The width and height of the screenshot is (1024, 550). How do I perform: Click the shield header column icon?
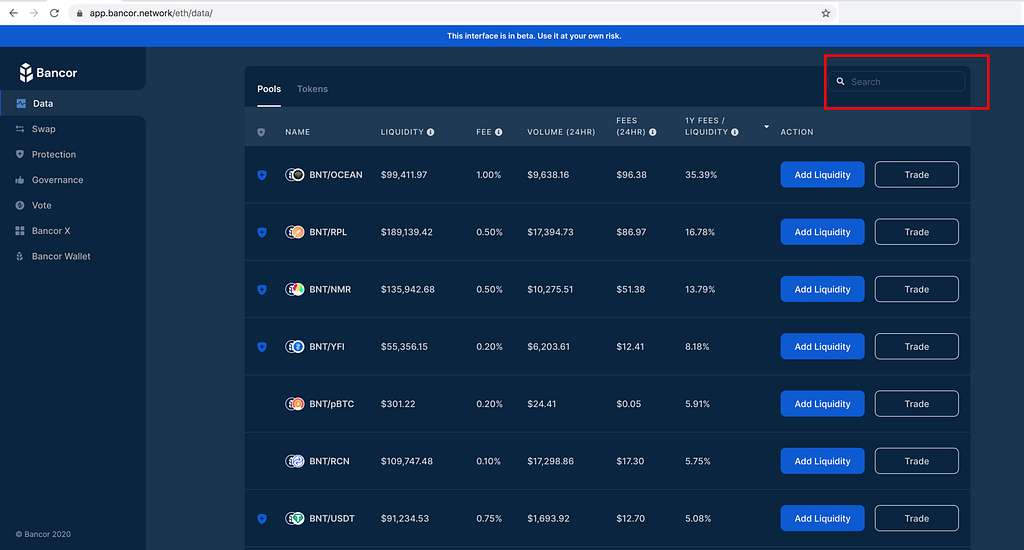click(x=261, y=133)
